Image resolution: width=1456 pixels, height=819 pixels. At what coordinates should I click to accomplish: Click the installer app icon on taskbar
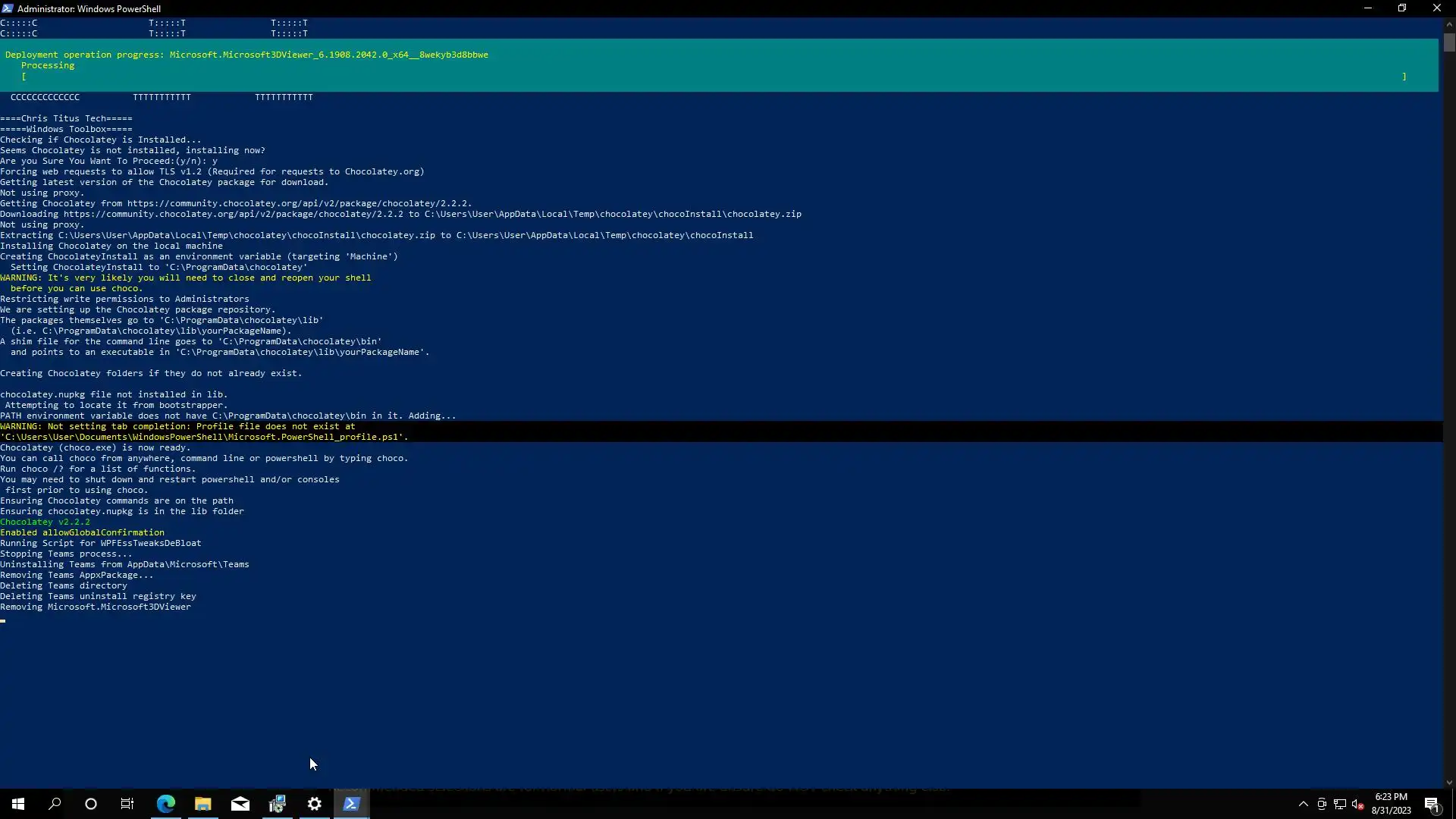[277, 804]
